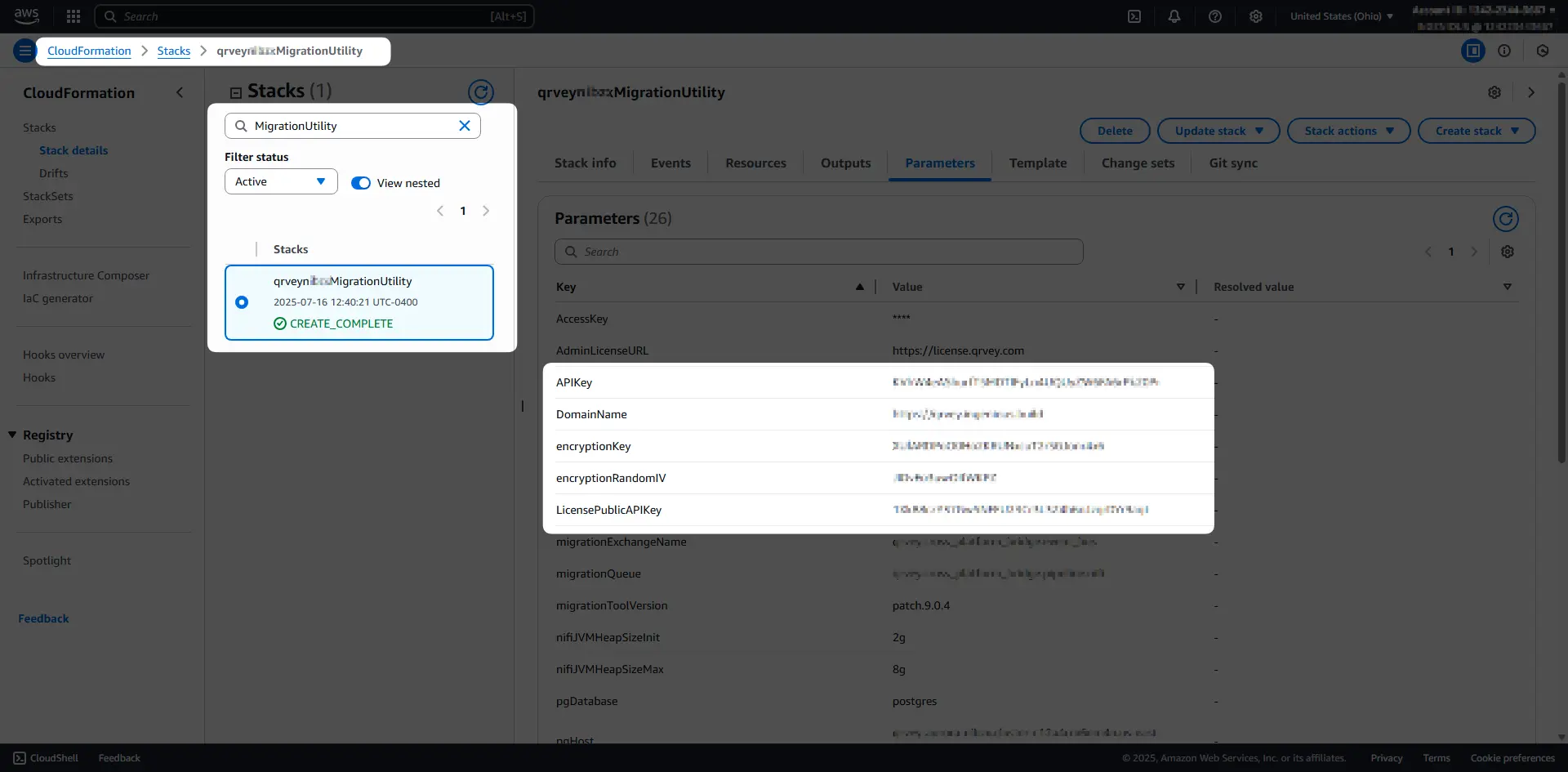This screenshot has width=1568, height=772.
Task: Open the United States (Ohio) region selector
Action: pos(1342,16)
